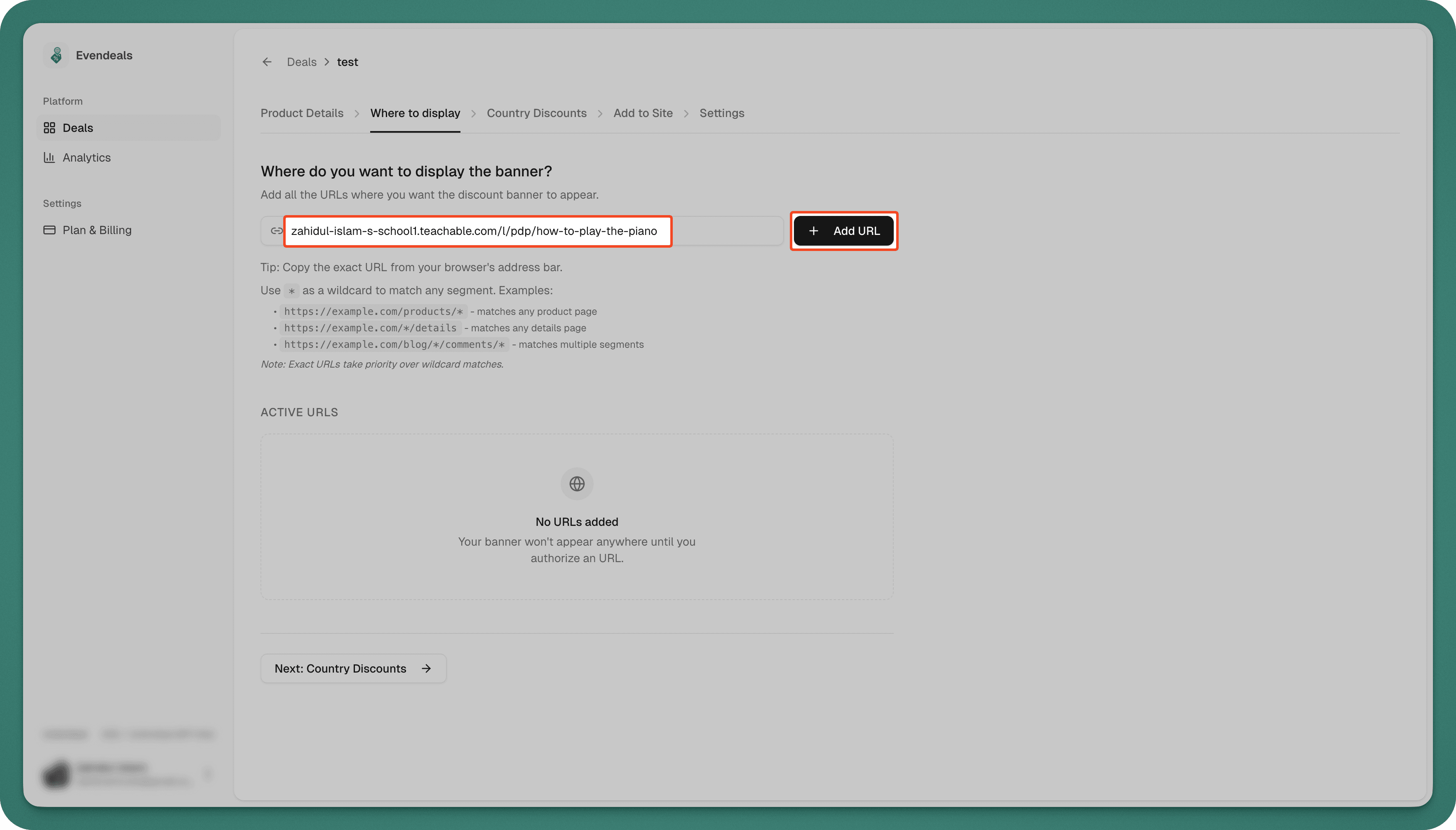Click inside the teachable.com URL input field
The image size is (1456, 830).
[478, 231]
